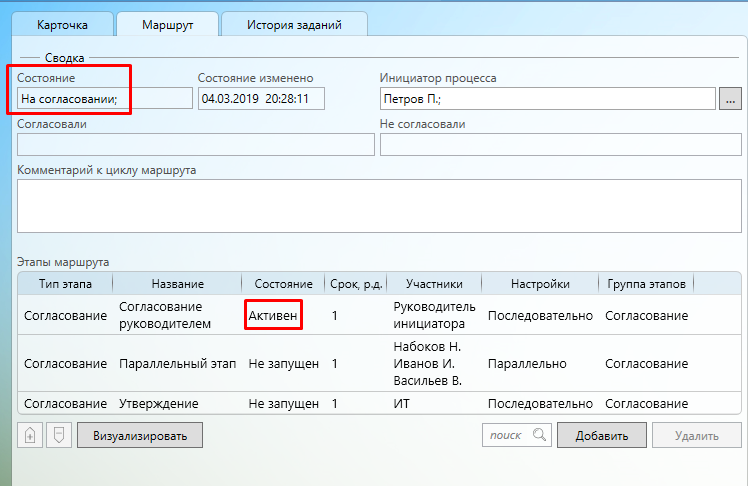Click the Состояние field showing На согласовании
The image size is (748, 486).
(x=104, y=98)
